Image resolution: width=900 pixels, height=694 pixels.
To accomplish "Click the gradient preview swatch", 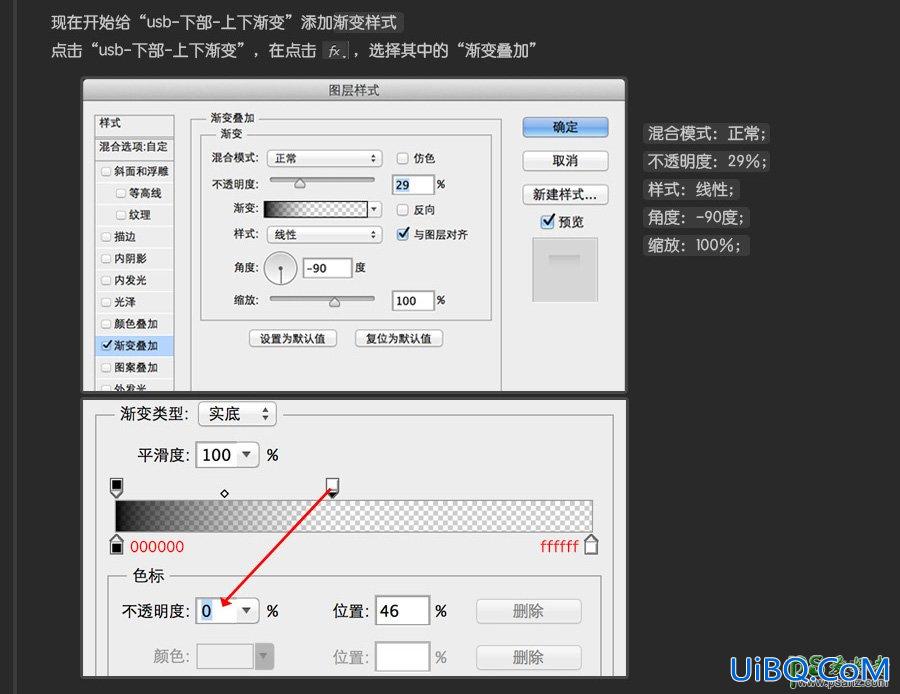I will click(316, 209).
